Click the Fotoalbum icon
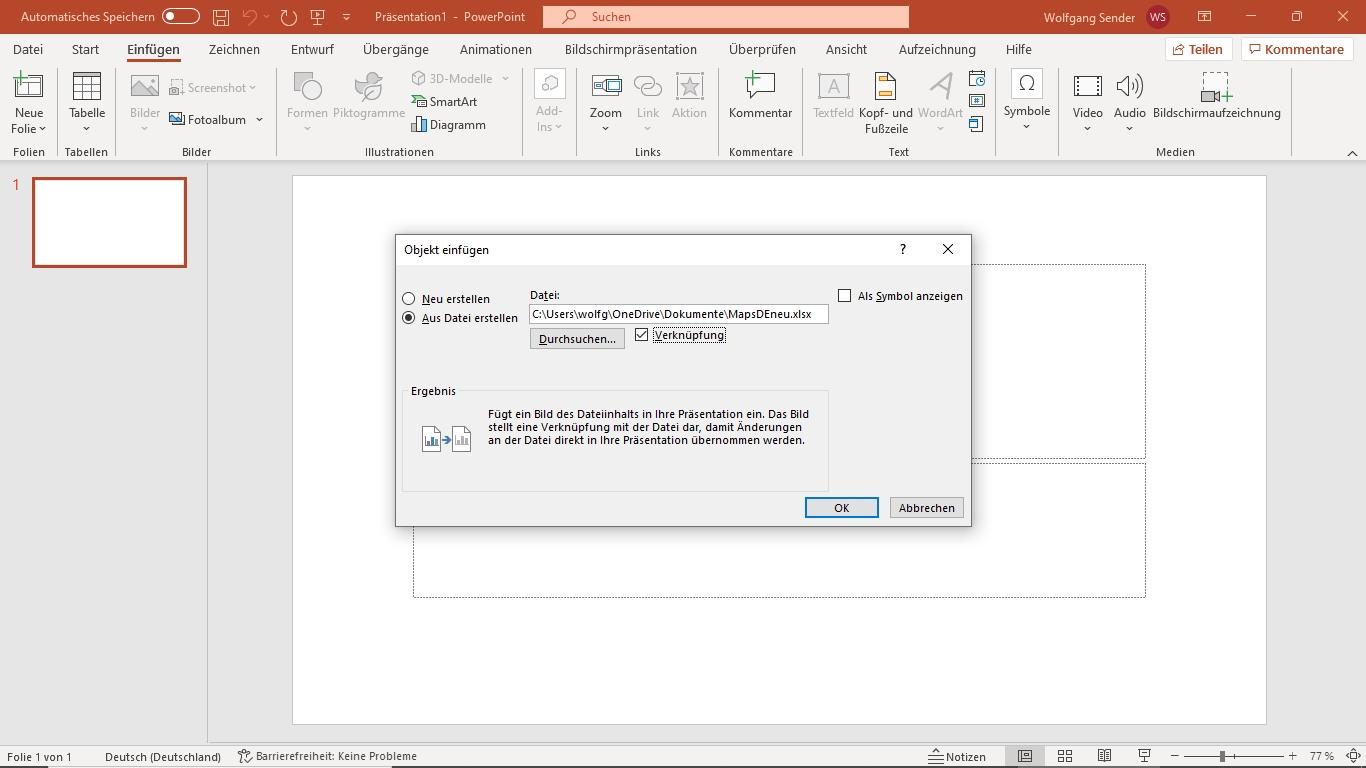 (x=177, y=119)
